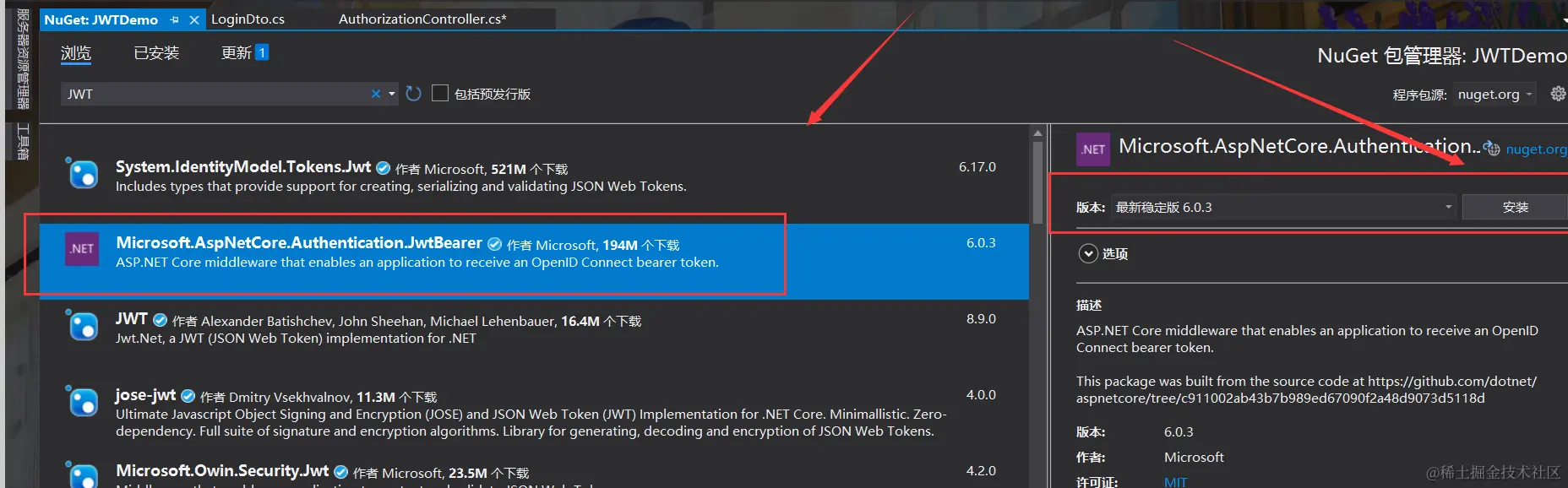This screenshot has width=1568, height=488.
Task: Click the .NET icon in details pane
Action: coord(1093,149)
